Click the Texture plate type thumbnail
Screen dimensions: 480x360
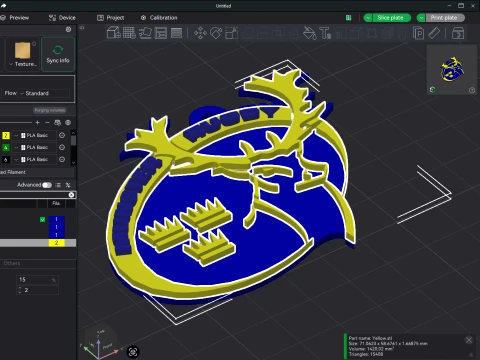point(22,50)
